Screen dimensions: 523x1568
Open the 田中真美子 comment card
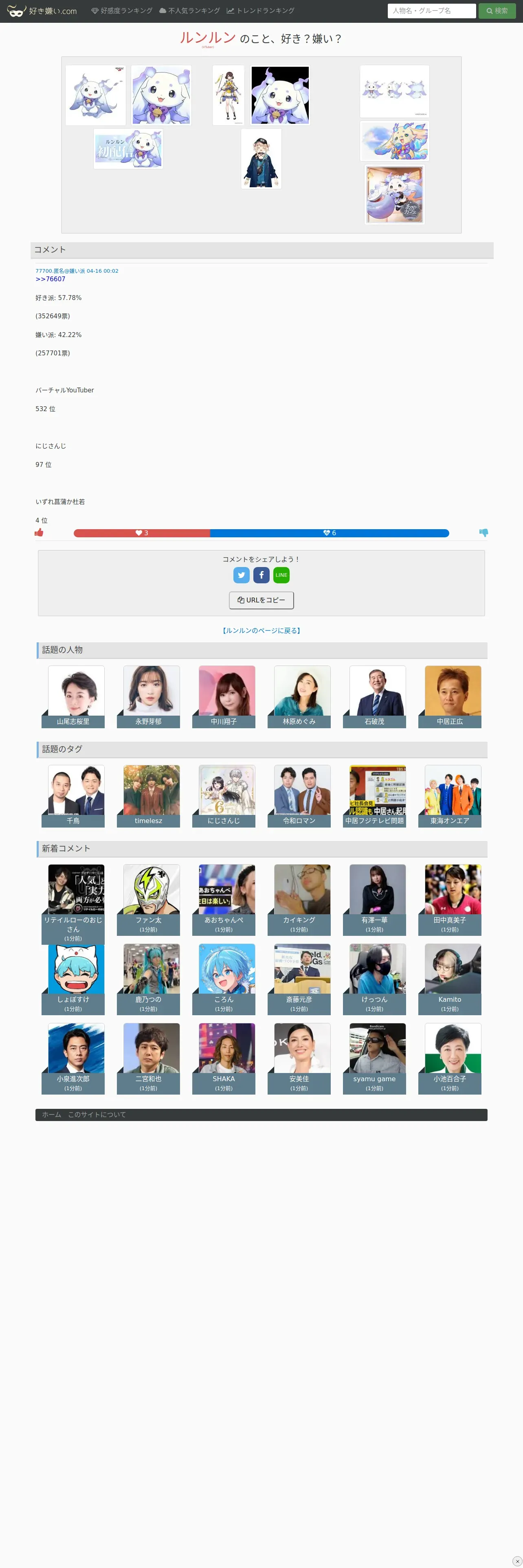point(450,900)
